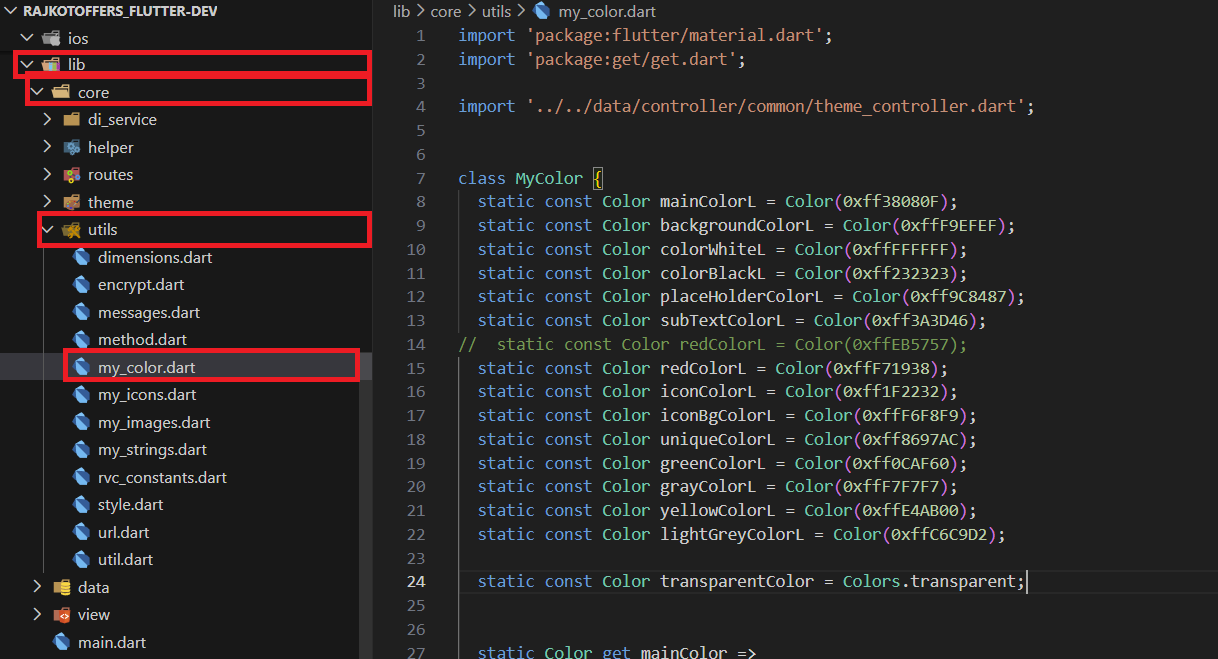The width and height of the screenshot is (1218, 659).
Task: Open rvc_constants.dart file
Action: pyautogui.click(x=162, y=477)
